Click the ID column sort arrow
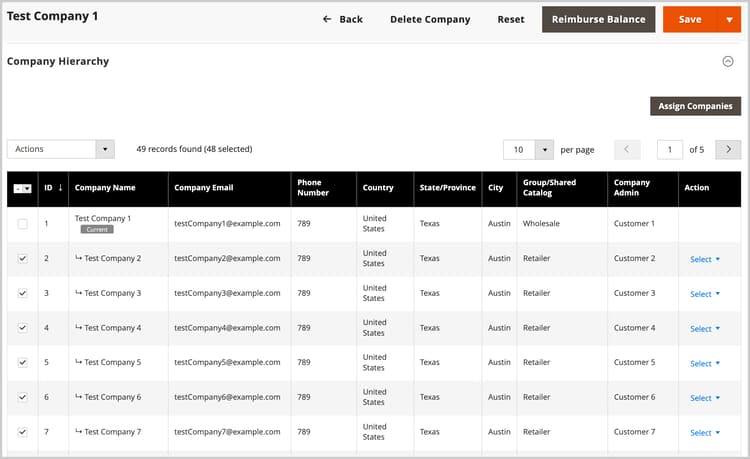The width and height of the screenshot is (750, 459). [60, 187]
